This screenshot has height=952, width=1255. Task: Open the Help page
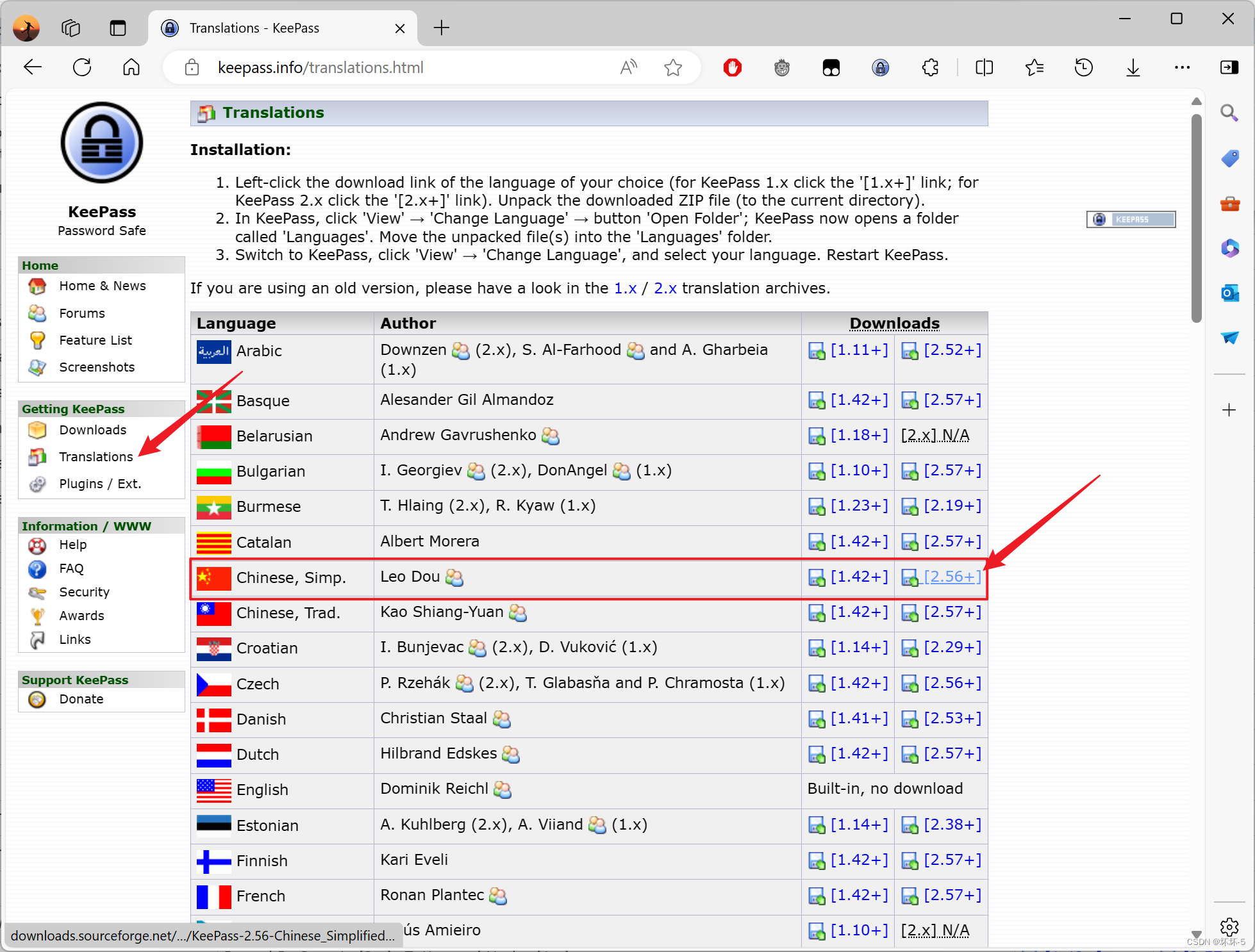pos(73,545)
